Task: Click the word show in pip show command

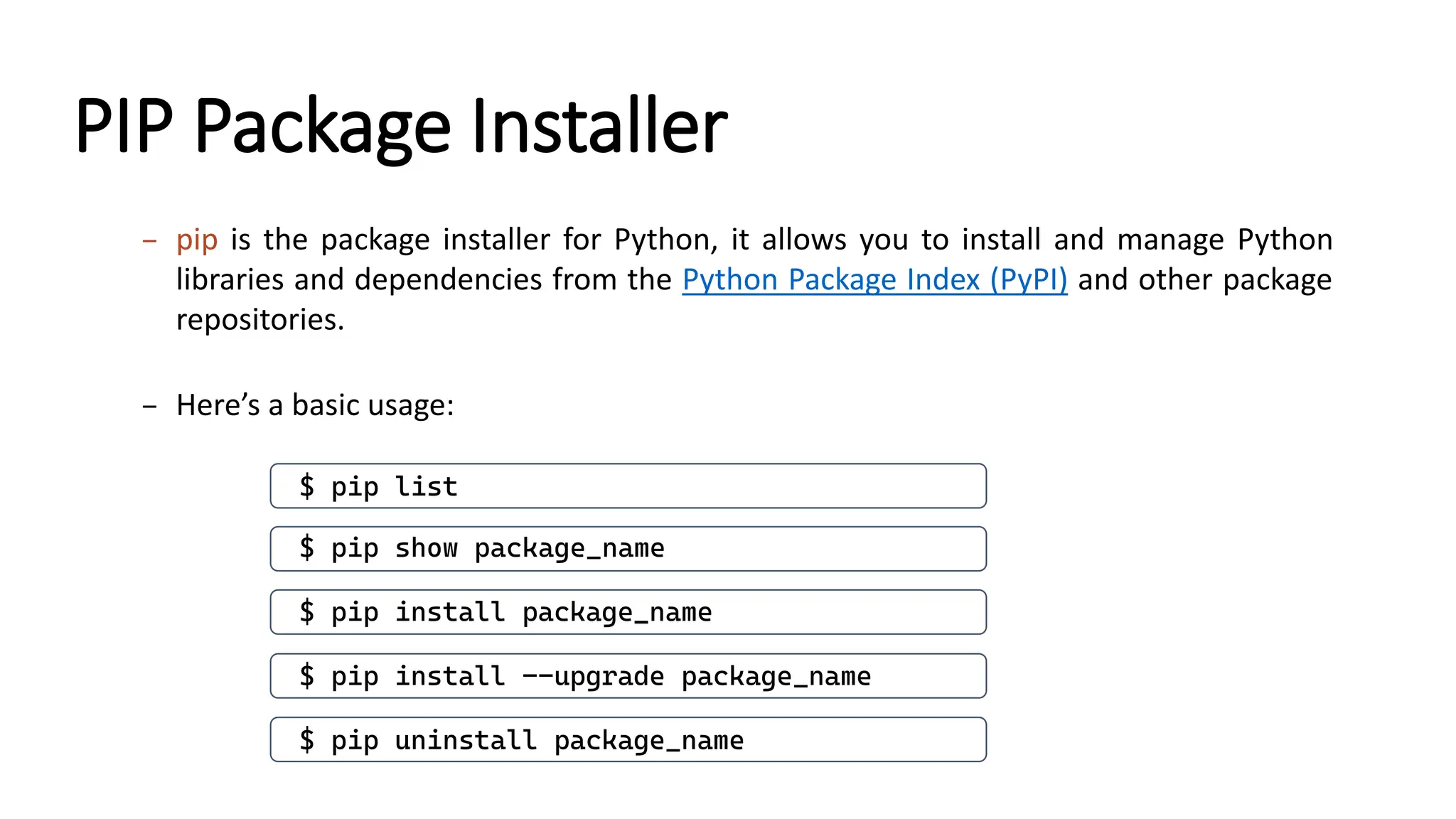Action: [426, 549]
